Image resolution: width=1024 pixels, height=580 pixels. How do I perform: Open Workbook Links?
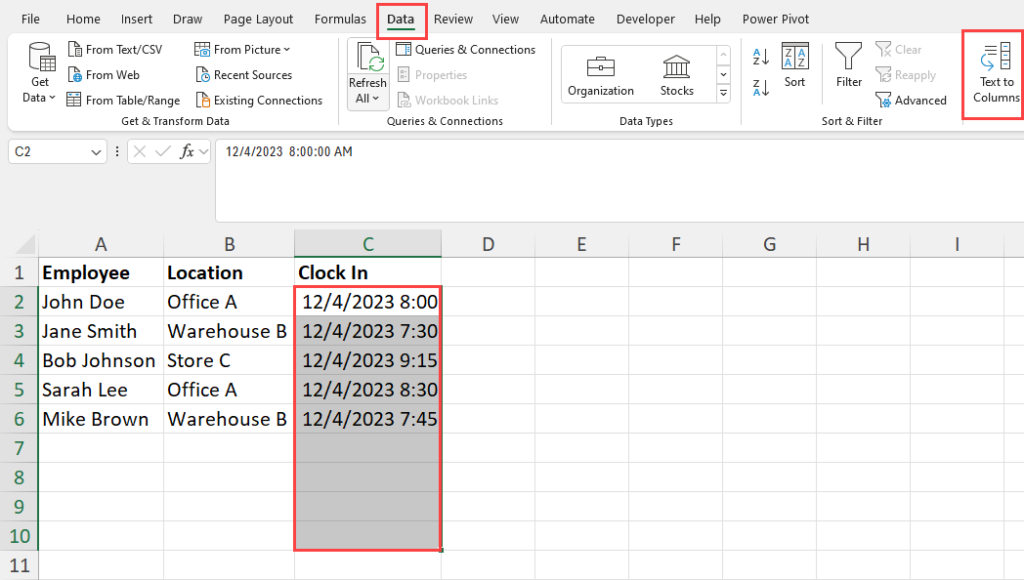coord(448,101)
